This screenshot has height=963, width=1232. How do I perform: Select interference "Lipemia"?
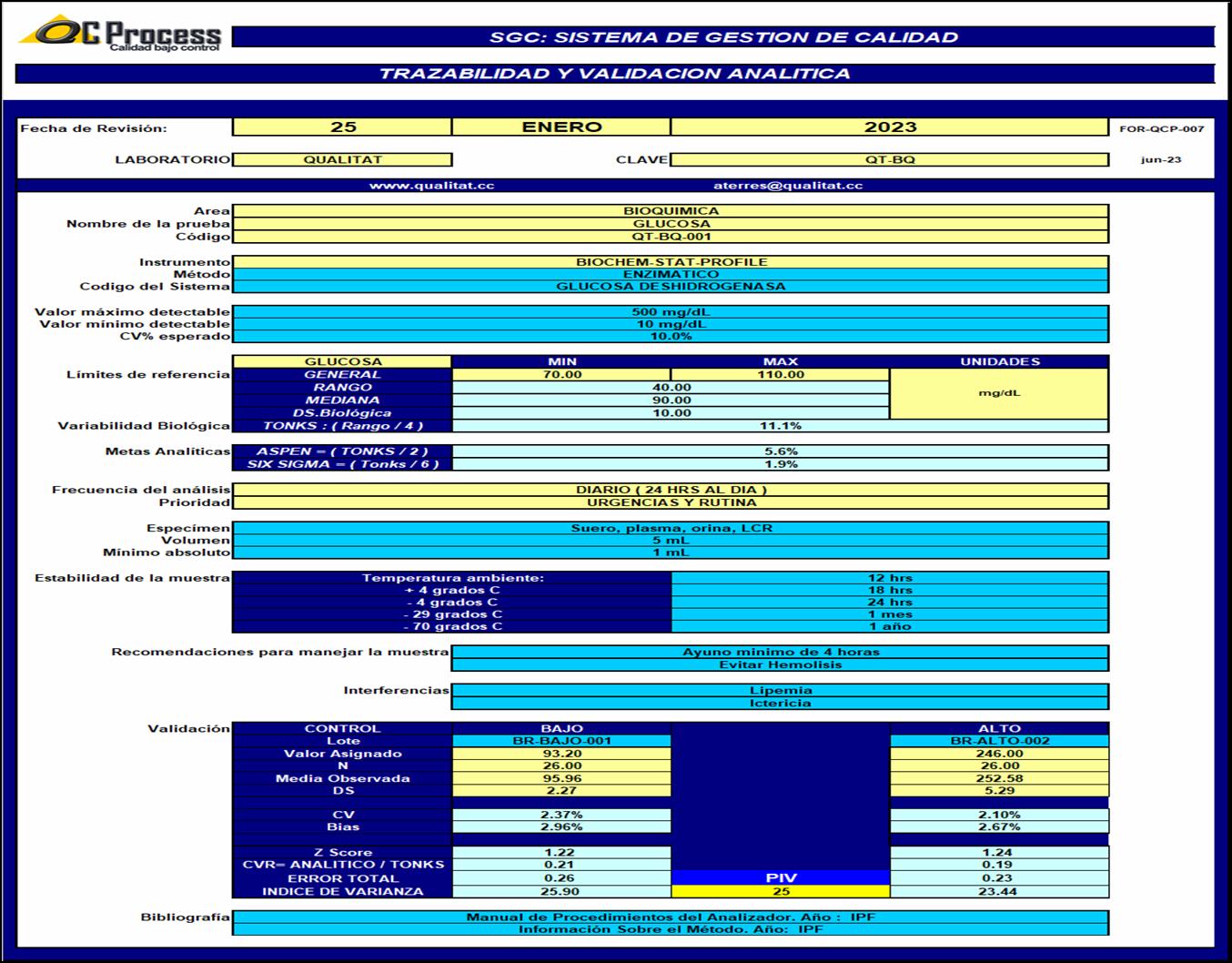780,690
